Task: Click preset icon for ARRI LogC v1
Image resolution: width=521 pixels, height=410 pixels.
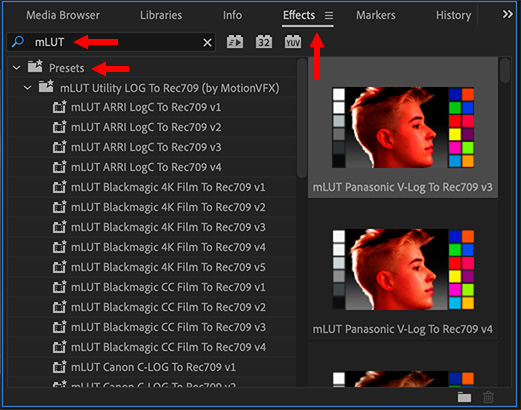Action: pyautogui.click(x=60, y=107)
